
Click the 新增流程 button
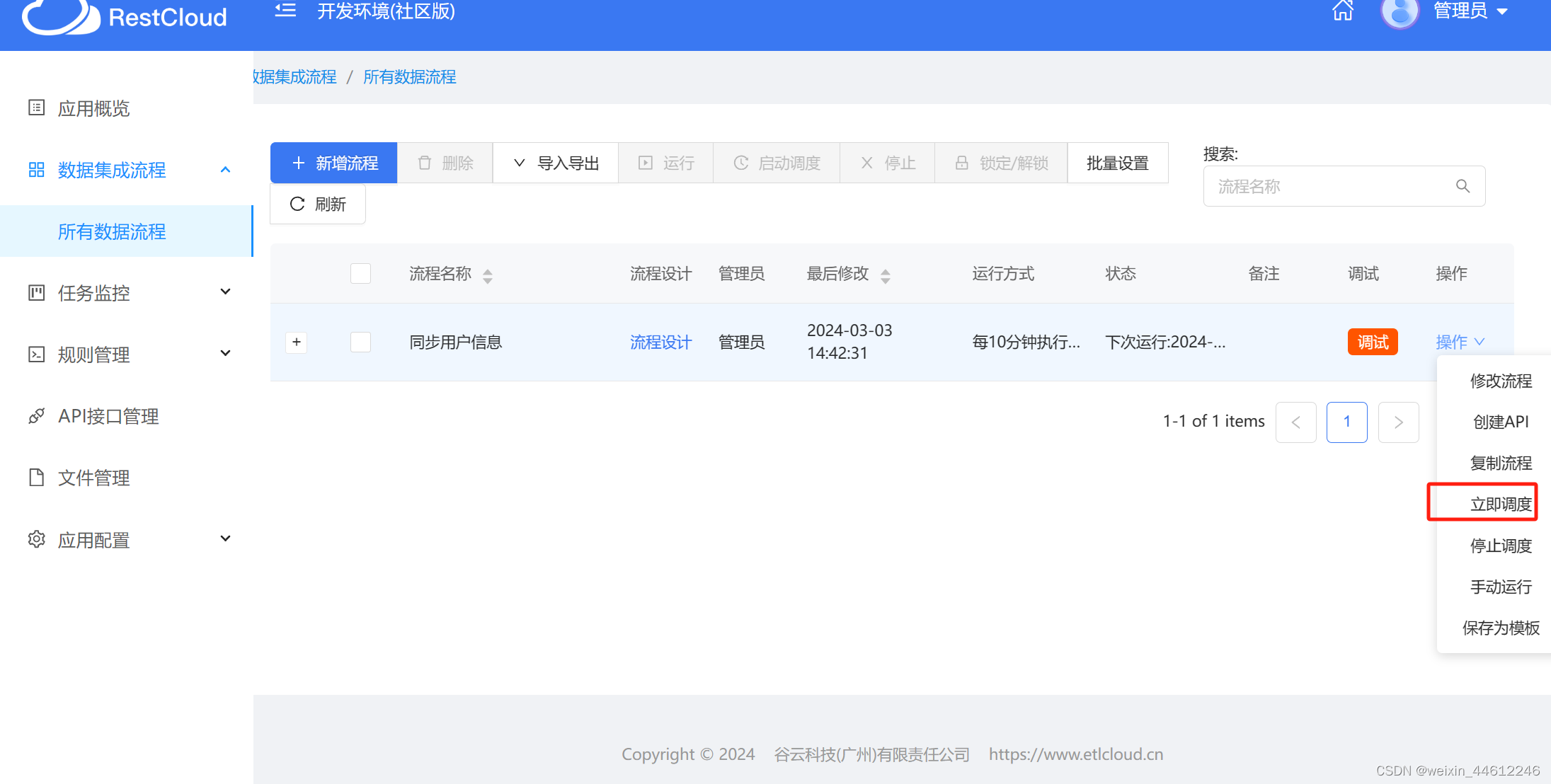coord(334,163)
